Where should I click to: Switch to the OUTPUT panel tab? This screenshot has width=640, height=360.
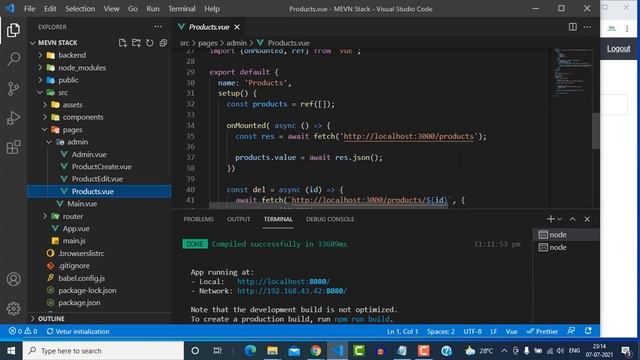tap(238, 219)
